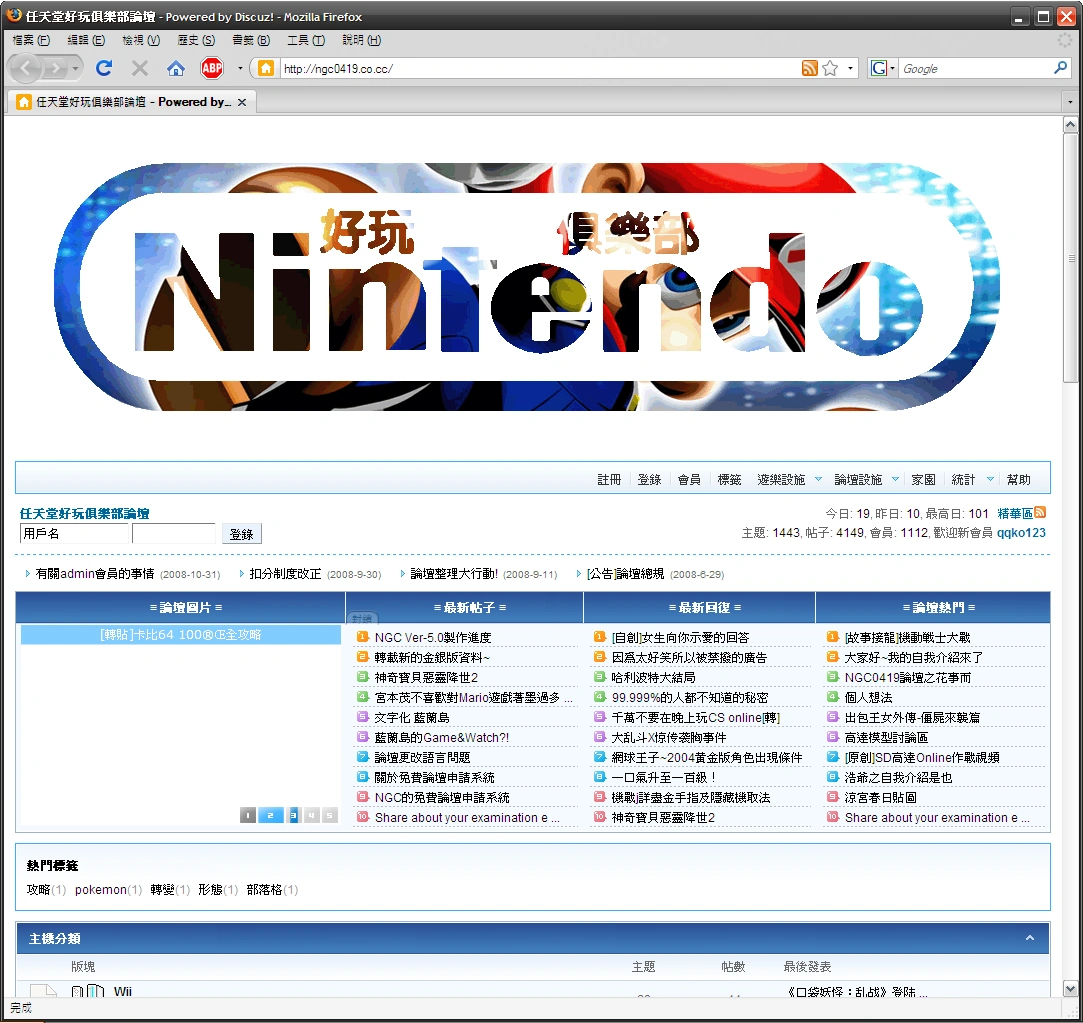1083x1023 pixels.
Task: Open the 精華區 link
Action: coord(1015,513)
